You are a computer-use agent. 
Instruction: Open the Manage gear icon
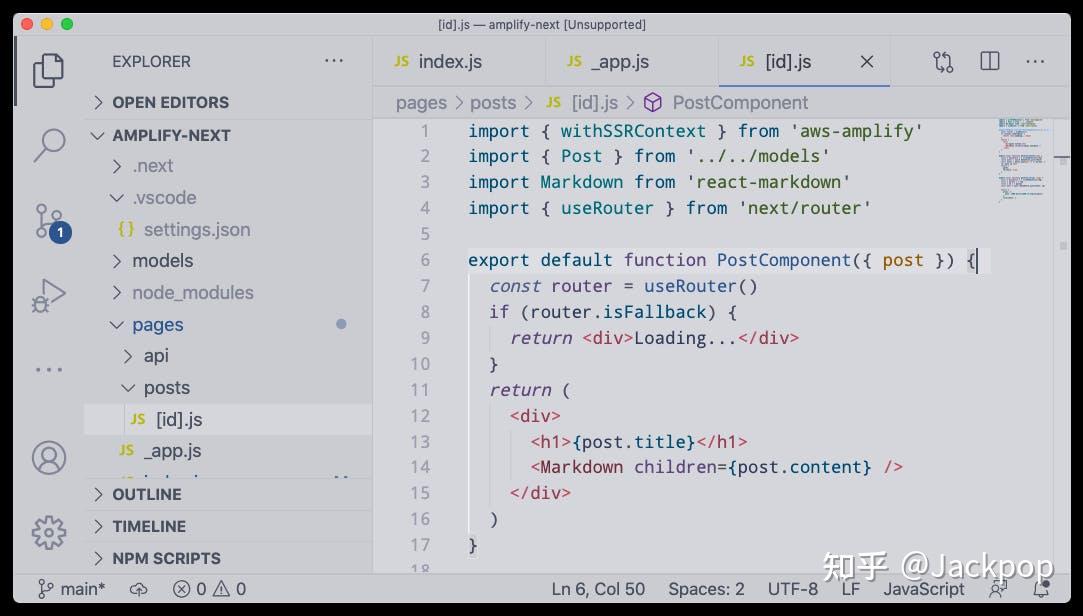[x=48, y=532]
